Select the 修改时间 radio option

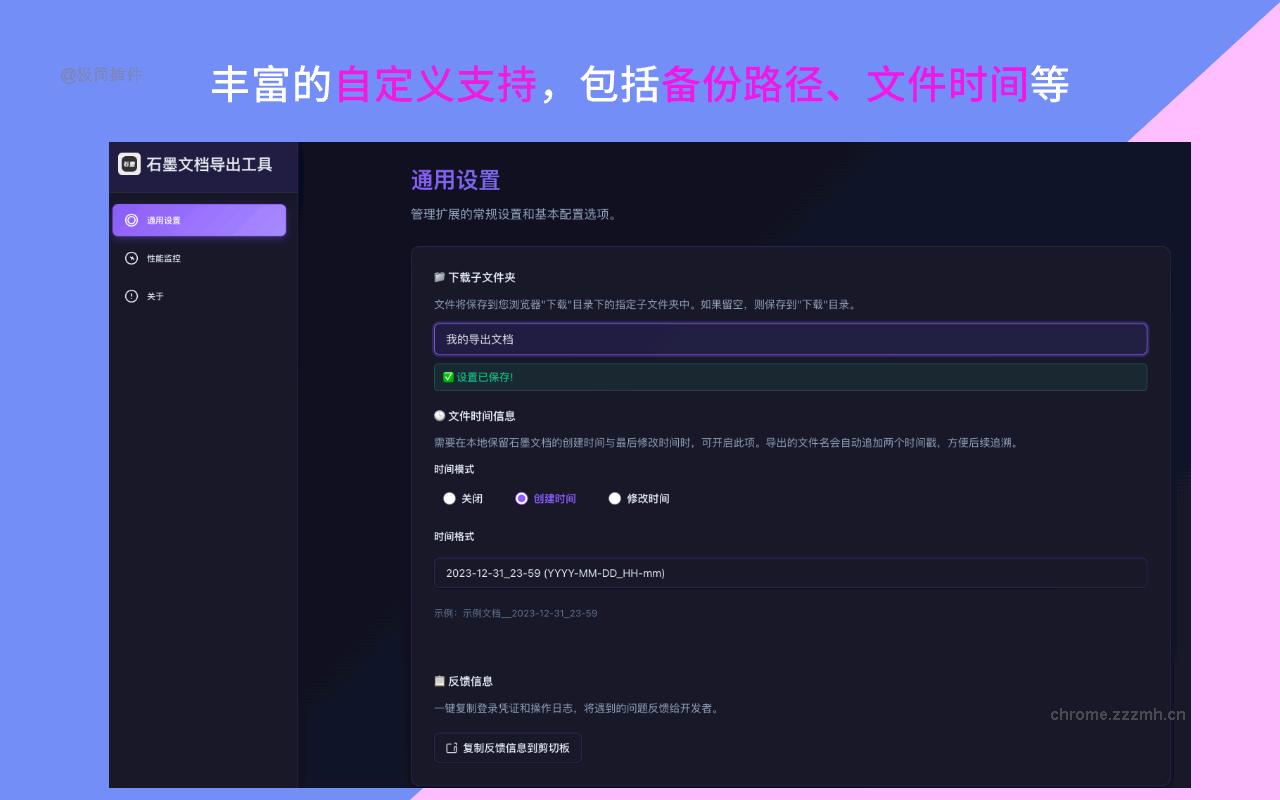615,498
